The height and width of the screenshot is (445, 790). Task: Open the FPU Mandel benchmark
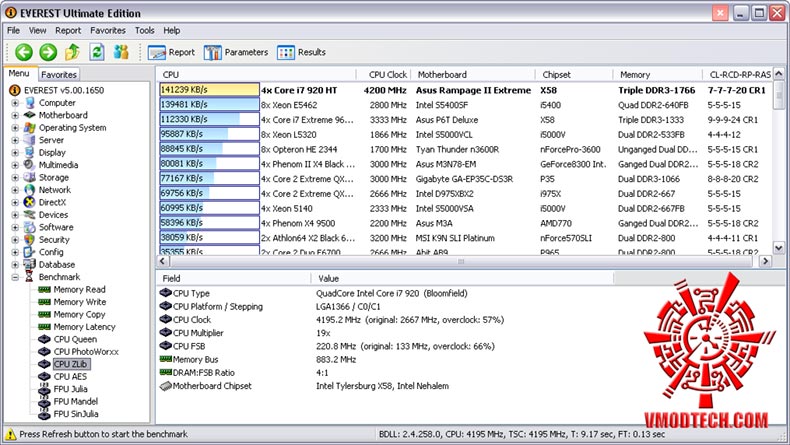point(76,401)
